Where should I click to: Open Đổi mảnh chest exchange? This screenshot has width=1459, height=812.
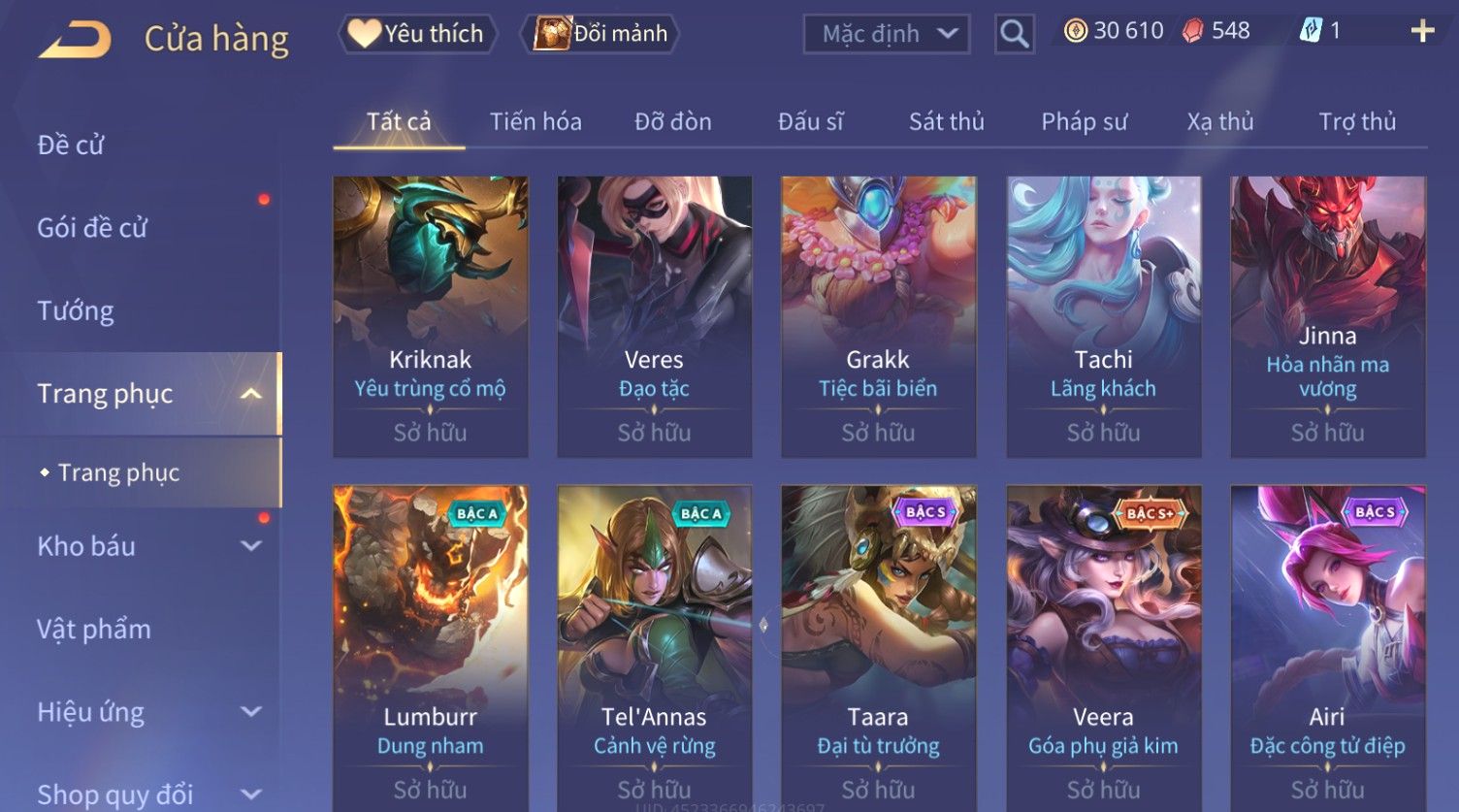click(600, 34)
